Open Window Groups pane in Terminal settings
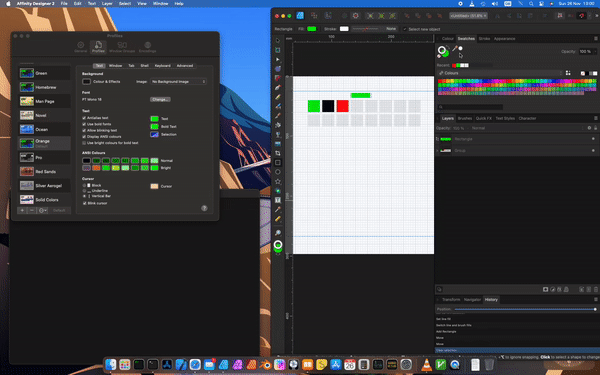Screen dimensions: 600x375 pyautogui.click(x=122, y=47)
